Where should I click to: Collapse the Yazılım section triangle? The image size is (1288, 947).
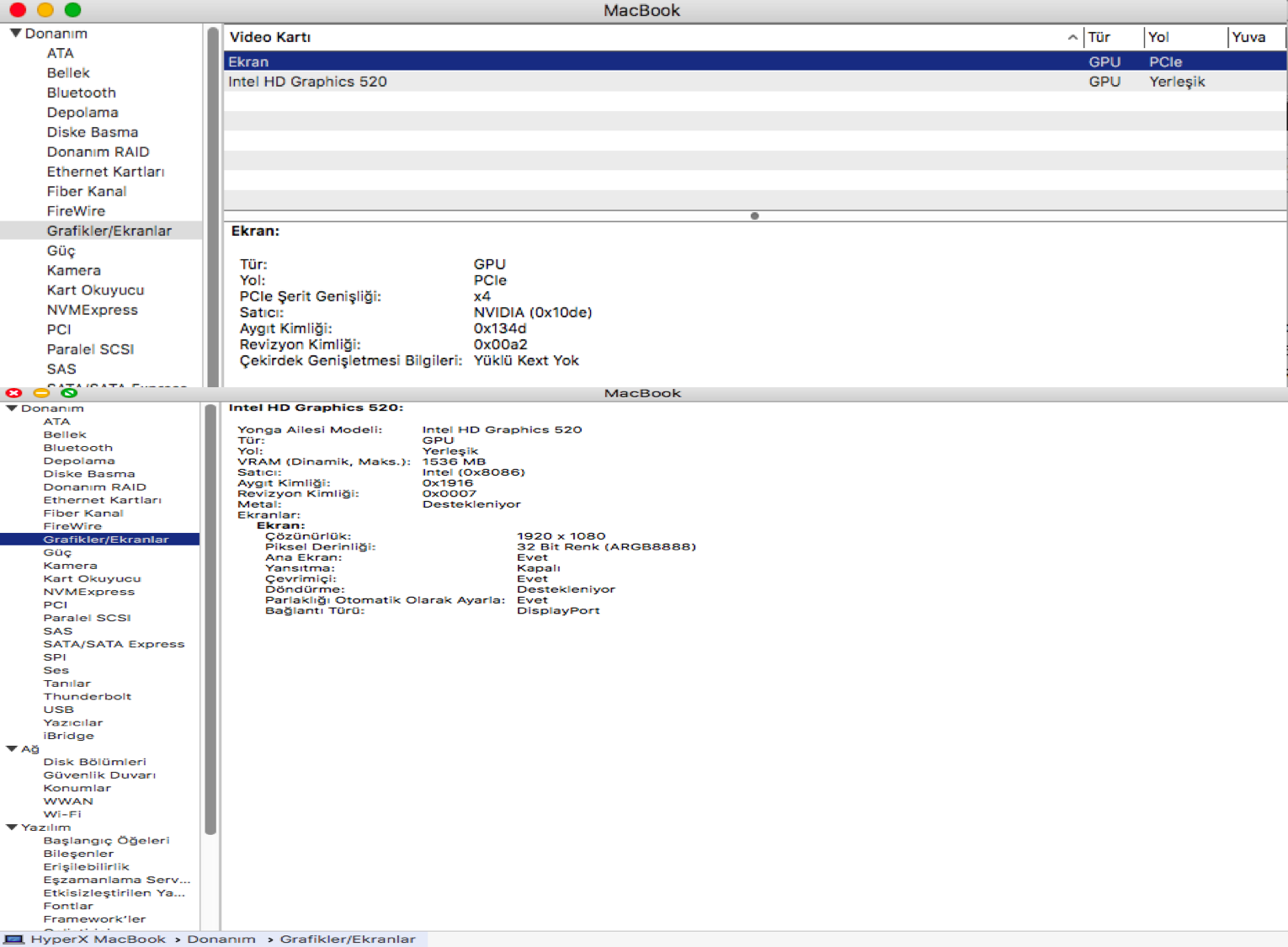(x=12, y=827)
